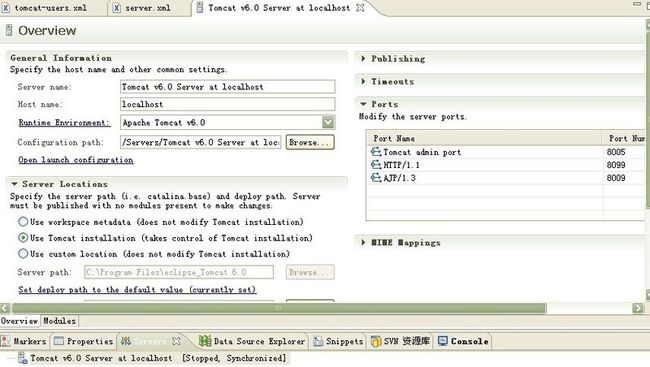Viewport: 650px width, 367px height.
Task: Expand the Publishing section
Action: point(363,58)
